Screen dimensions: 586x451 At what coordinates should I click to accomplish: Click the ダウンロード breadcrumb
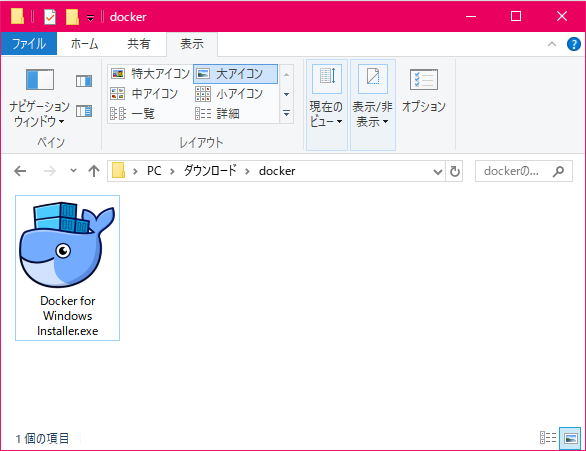[210, 171]
